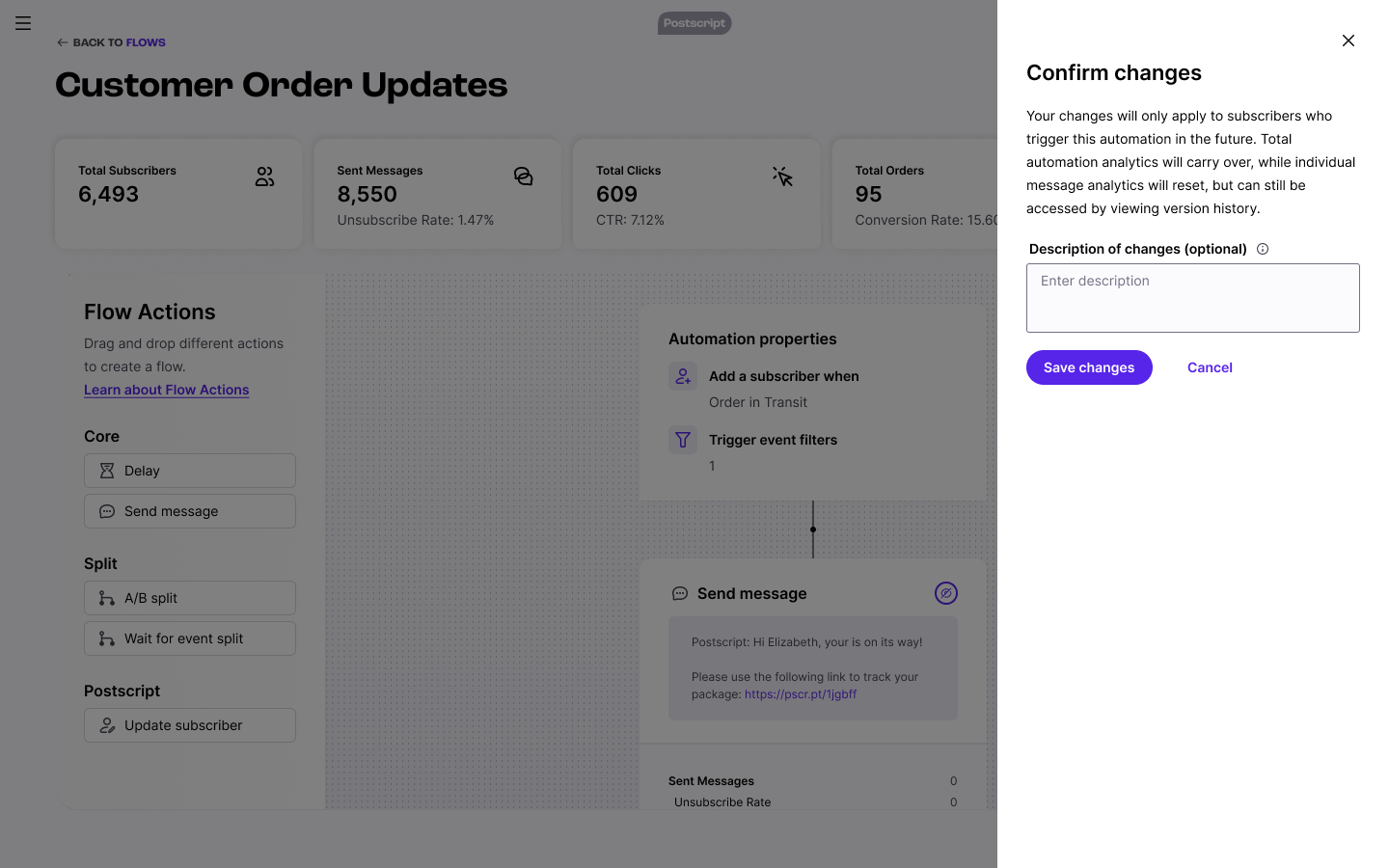
Task: Select the Send message flow action
Action: click(x=190, y=511)
